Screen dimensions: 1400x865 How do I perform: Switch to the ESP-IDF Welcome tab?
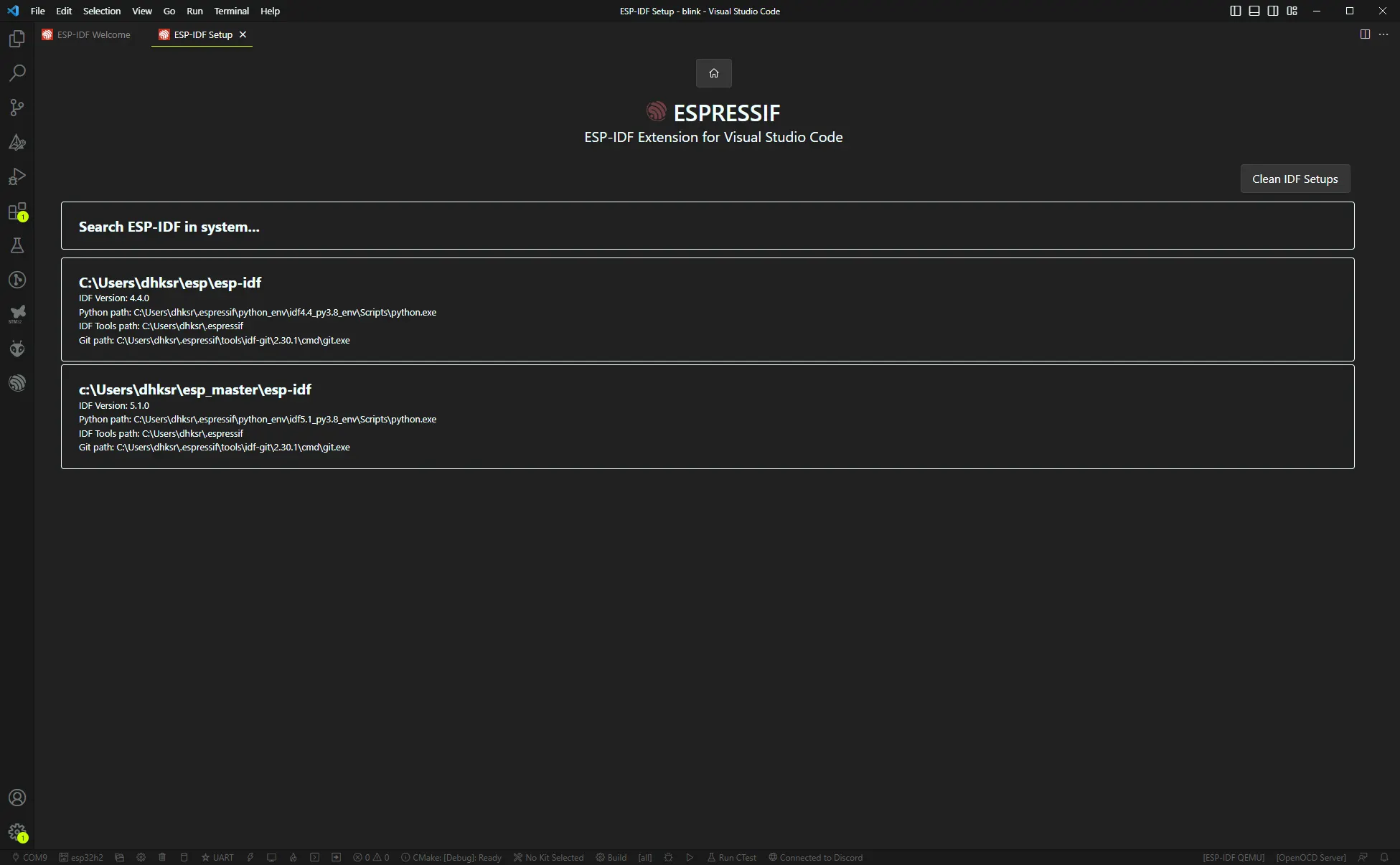[87, 34]
